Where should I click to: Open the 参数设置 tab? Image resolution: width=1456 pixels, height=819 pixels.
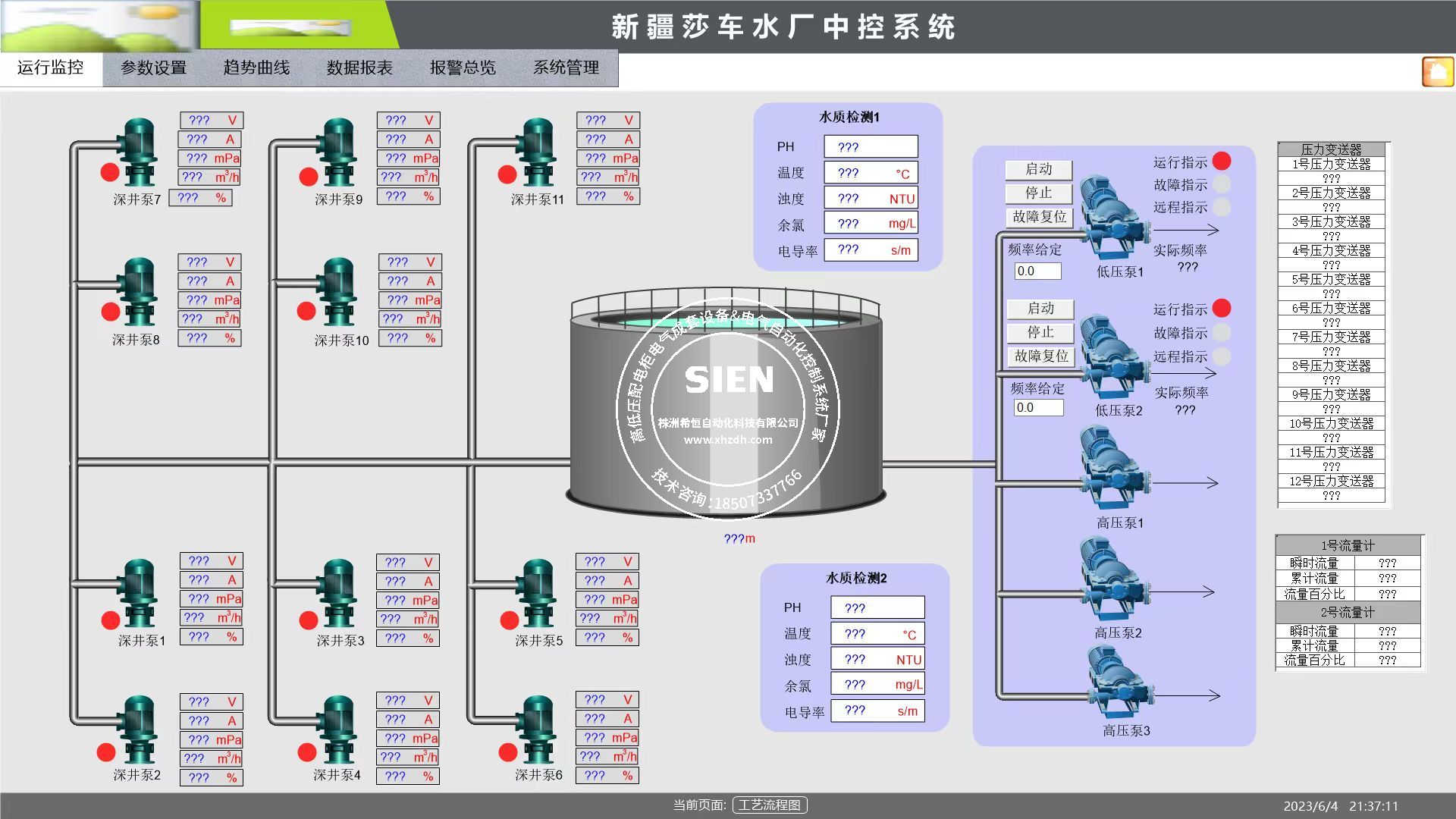[x=154, y=68]
